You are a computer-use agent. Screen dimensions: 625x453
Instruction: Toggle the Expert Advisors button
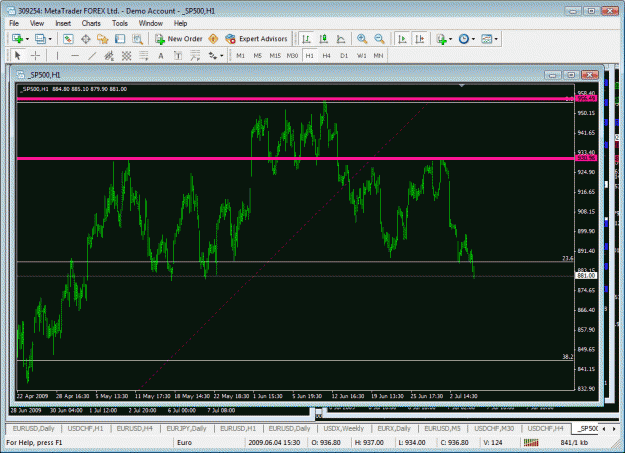pos(256,39)
